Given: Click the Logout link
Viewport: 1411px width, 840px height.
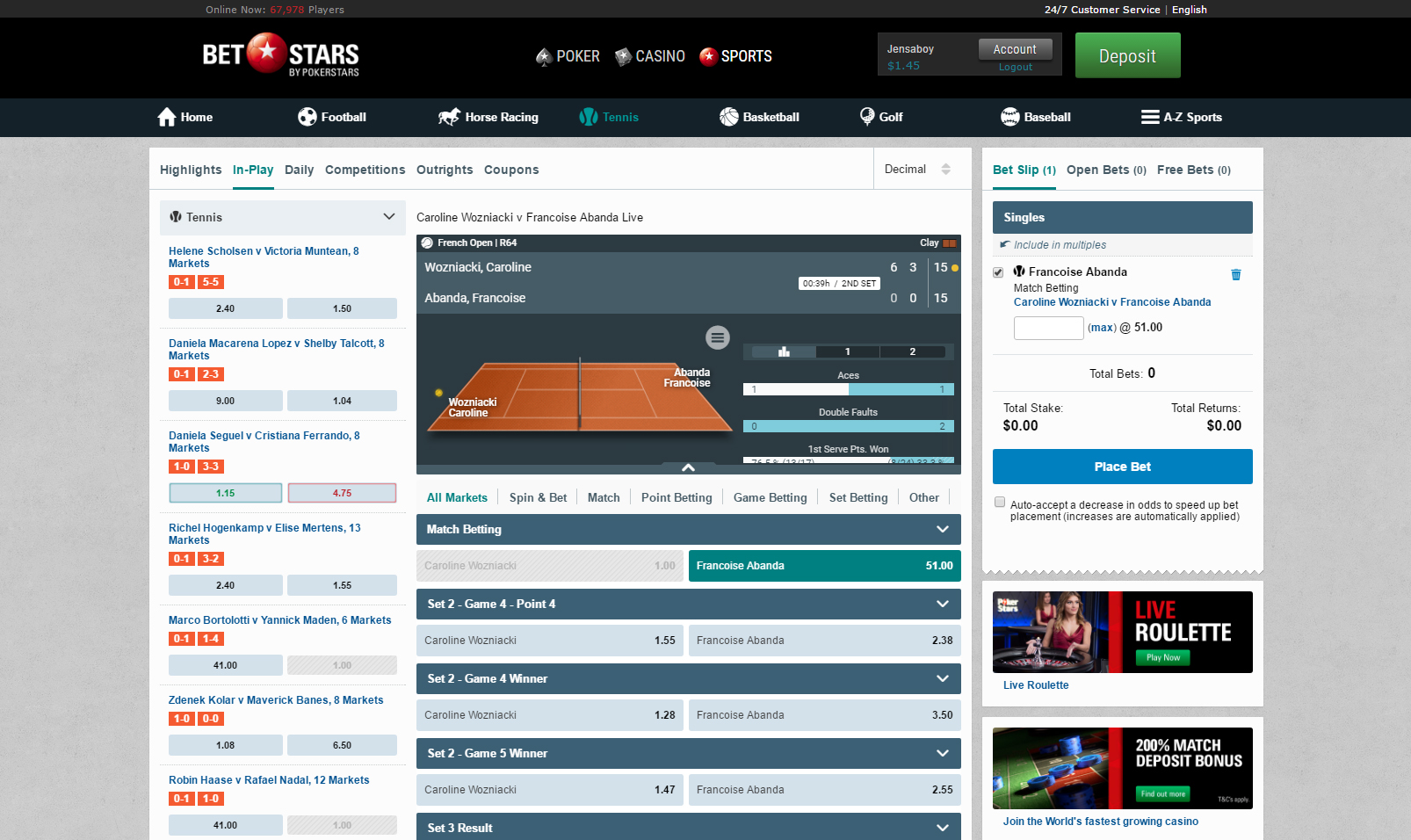Looking at the screenshot, I should point(1016,67).
